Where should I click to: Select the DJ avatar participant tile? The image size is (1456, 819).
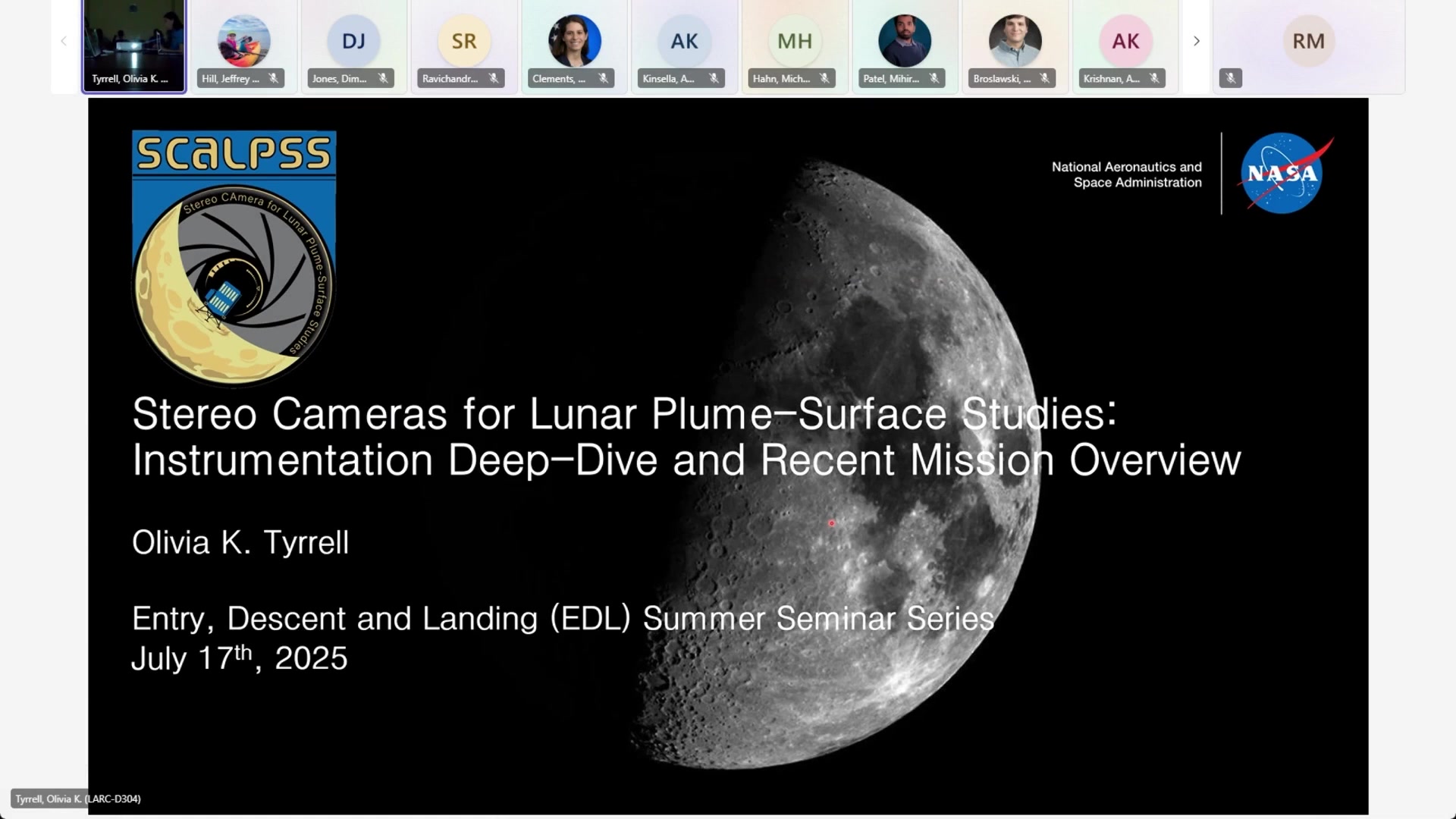[x=353, y=41]
